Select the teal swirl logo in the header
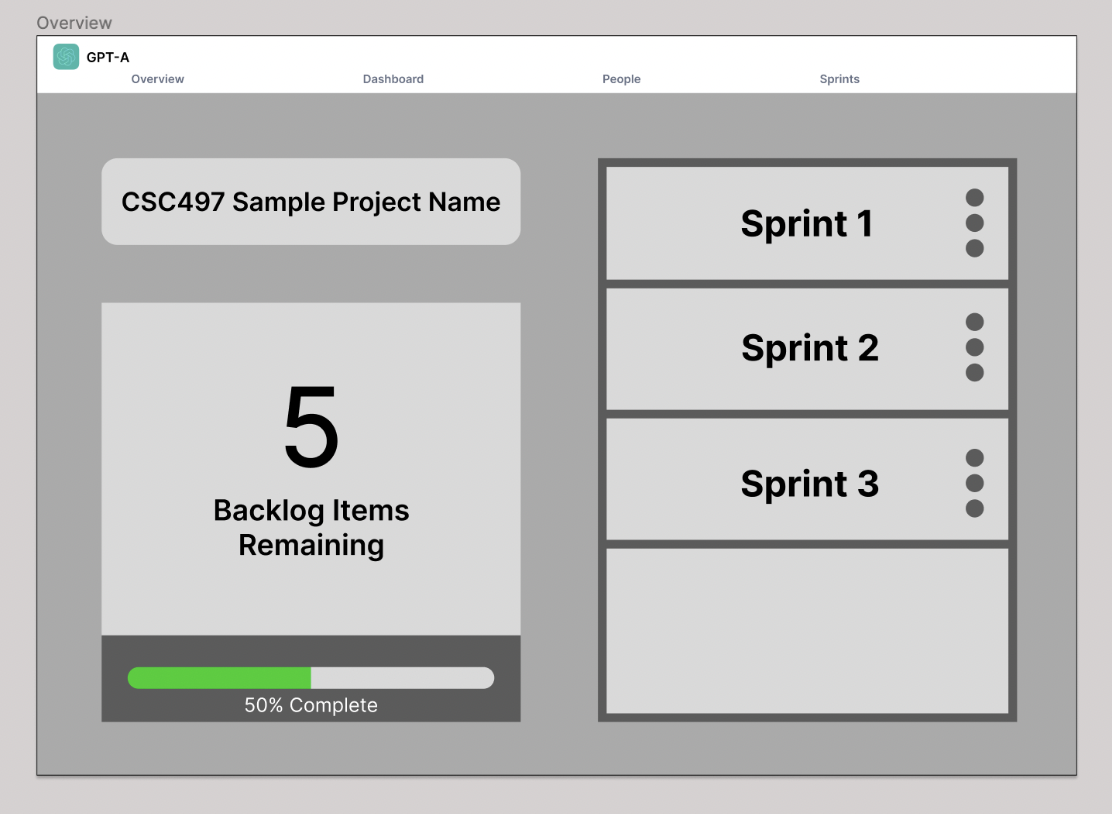This screenshot has width=1112, height=814. click(x=66, y=57)
